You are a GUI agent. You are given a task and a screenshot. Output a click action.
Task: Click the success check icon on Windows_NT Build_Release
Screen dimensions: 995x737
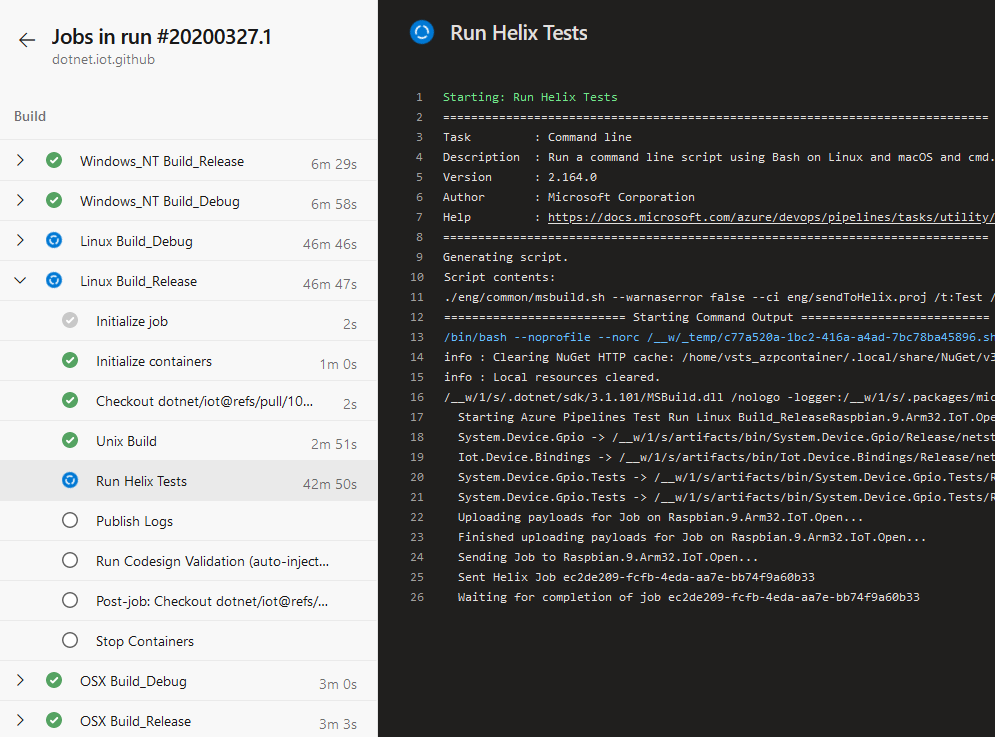tap(53, 160)
